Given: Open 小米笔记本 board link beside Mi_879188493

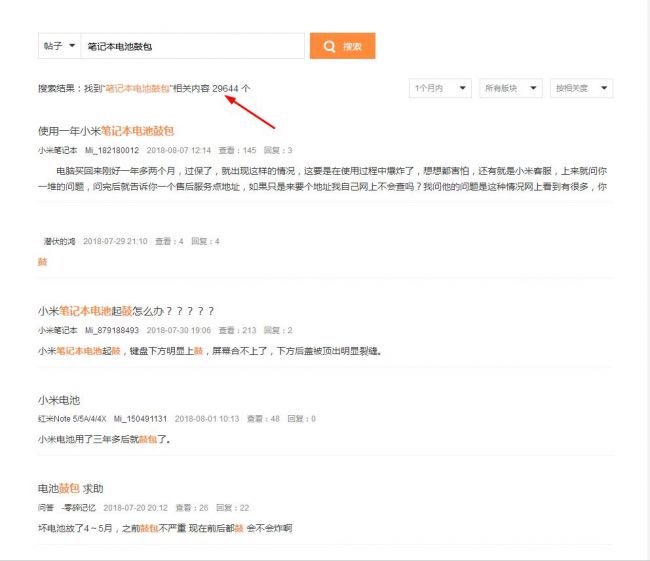Looking at the screenshot, I should coord(58,330).
